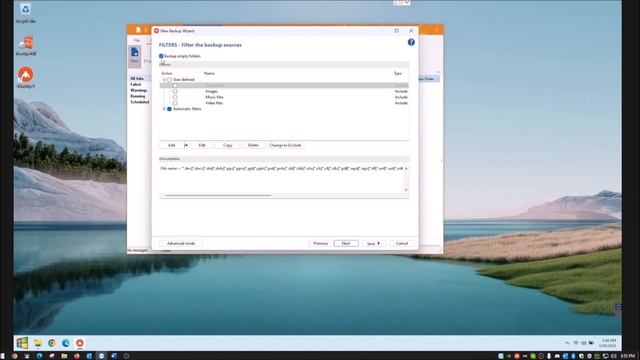Click the Windows Start button on the light taskbar
640x360 pixels.
click(22, 343)
